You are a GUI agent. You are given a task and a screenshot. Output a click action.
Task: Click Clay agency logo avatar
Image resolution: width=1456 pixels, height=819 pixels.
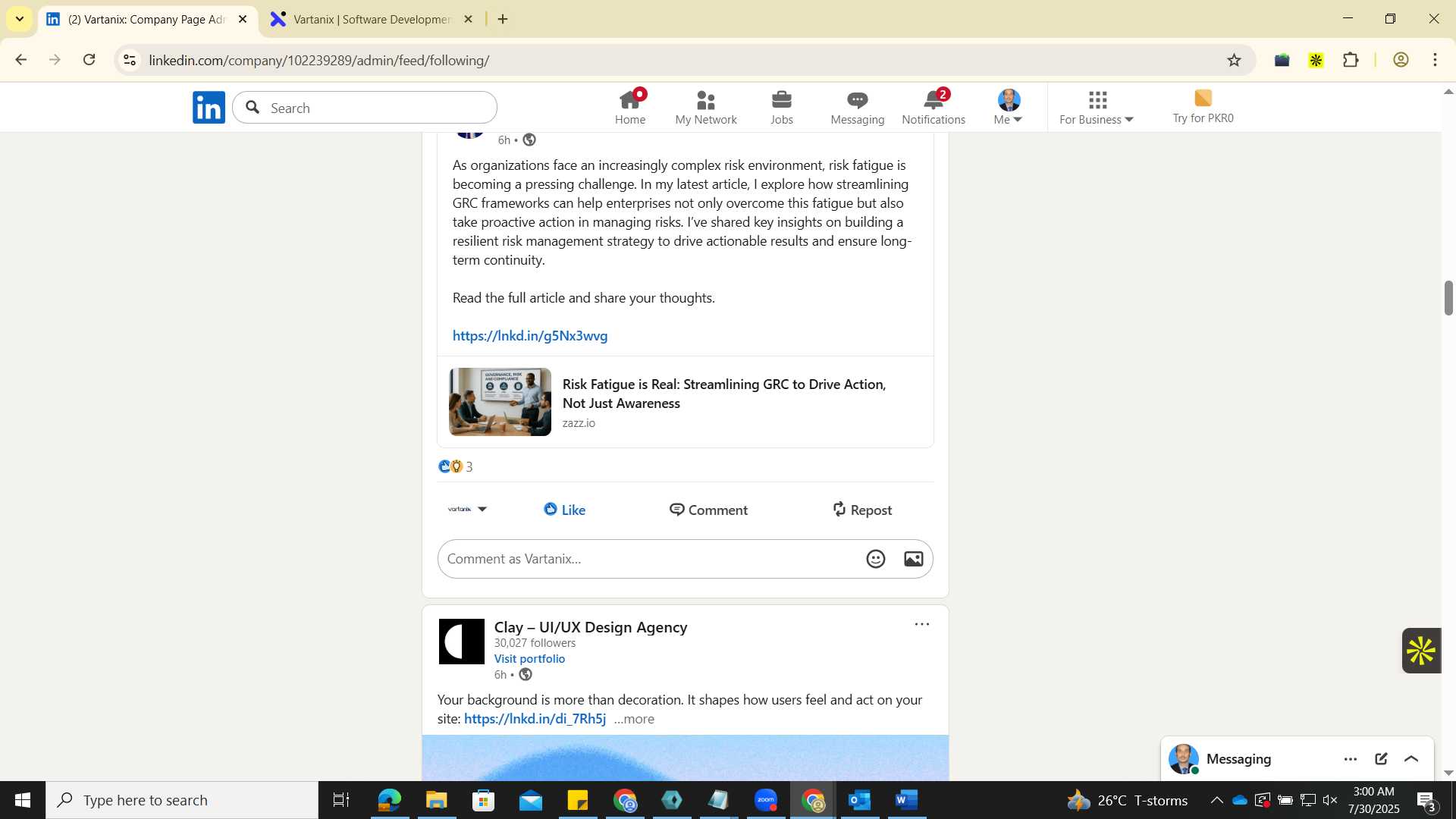(462, 642)
